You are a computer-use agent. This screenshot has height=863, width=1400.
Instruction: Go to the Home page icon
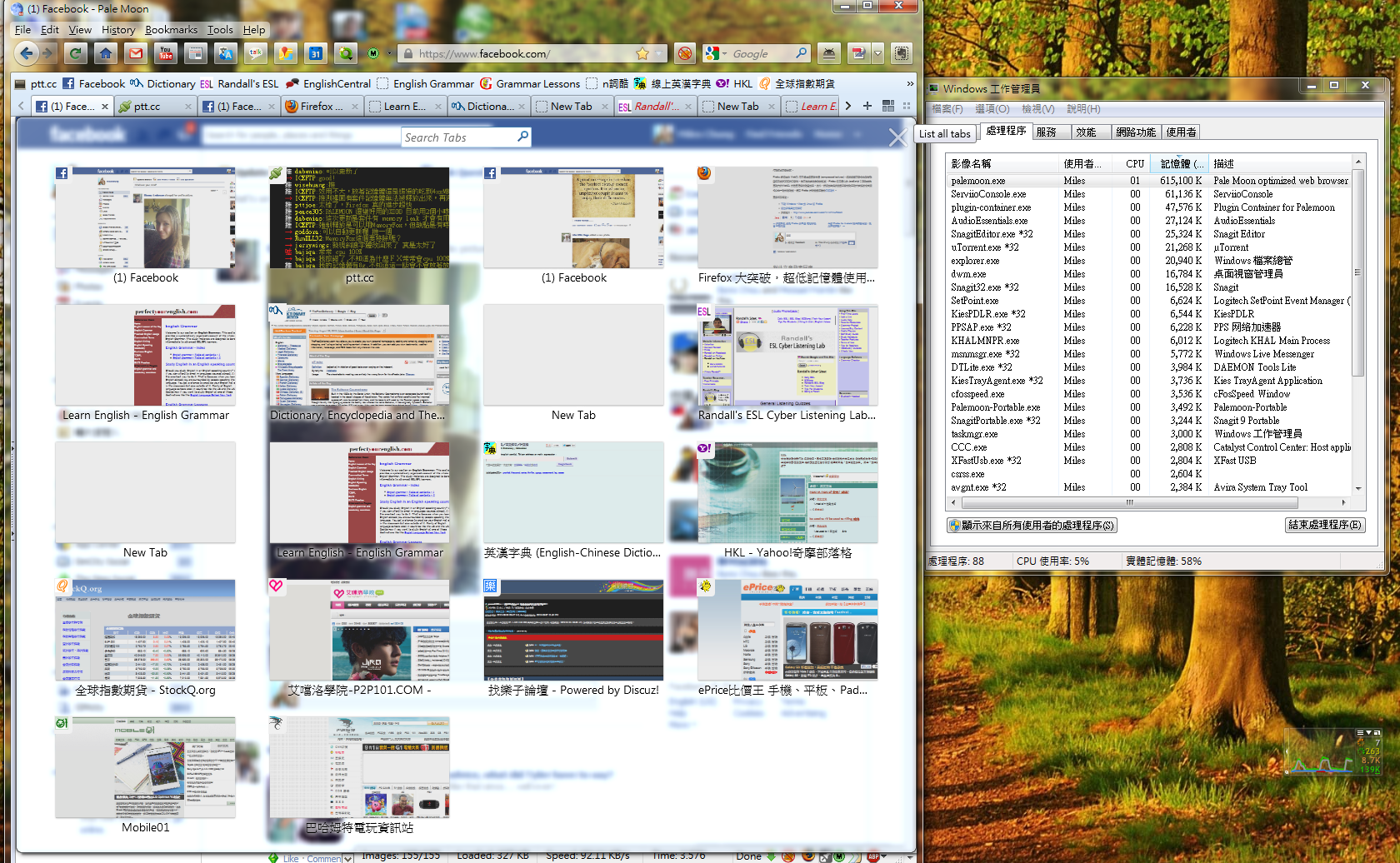[105, 54]
